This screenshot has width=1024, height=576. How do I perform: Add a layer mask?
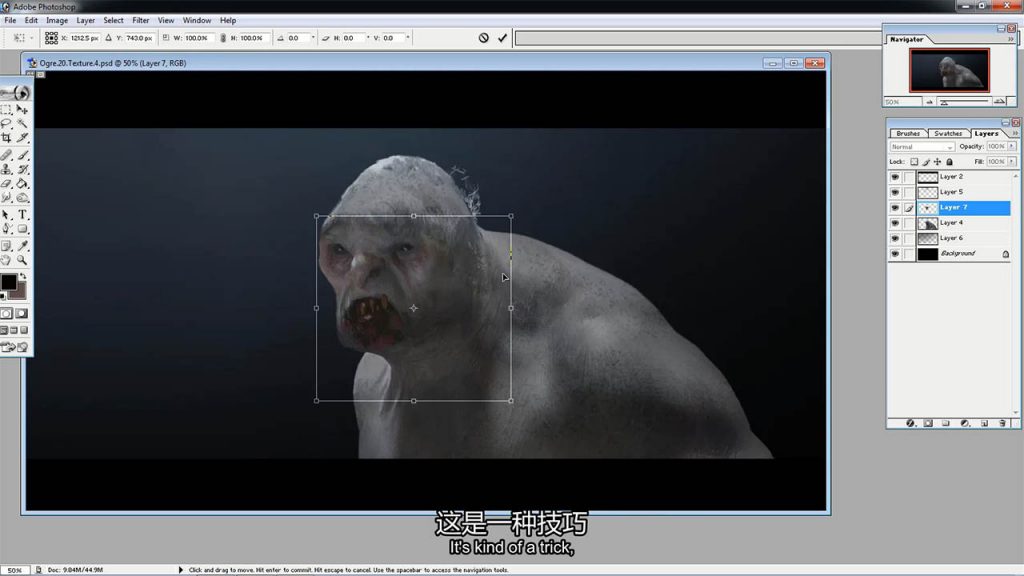pos(928,423)
